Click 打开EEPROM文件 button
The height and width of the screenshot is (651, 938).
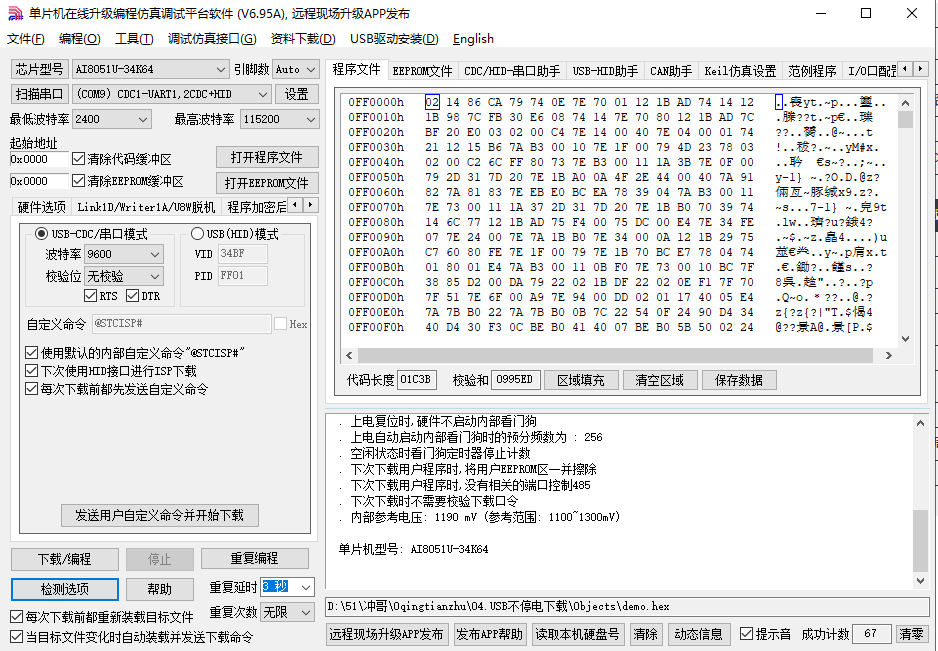coord(267,183)
